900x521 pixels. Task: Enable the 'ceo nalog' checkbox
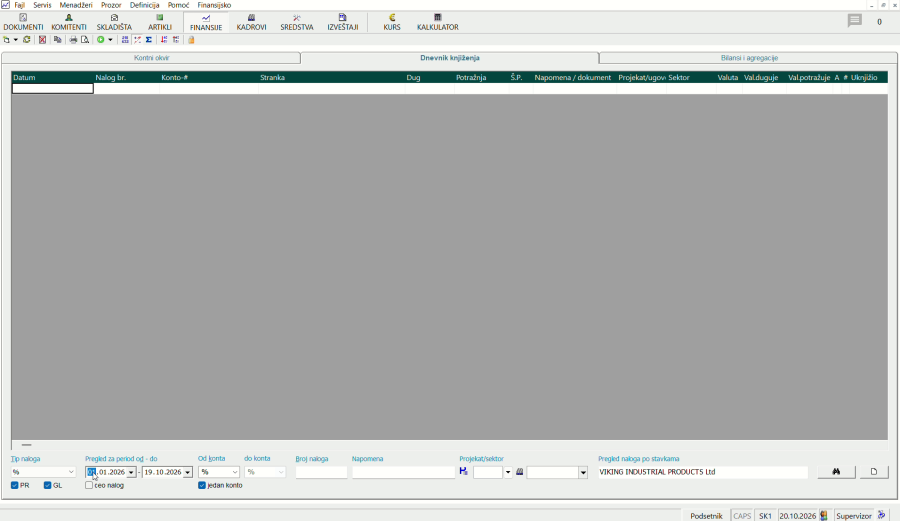[89, 485]
